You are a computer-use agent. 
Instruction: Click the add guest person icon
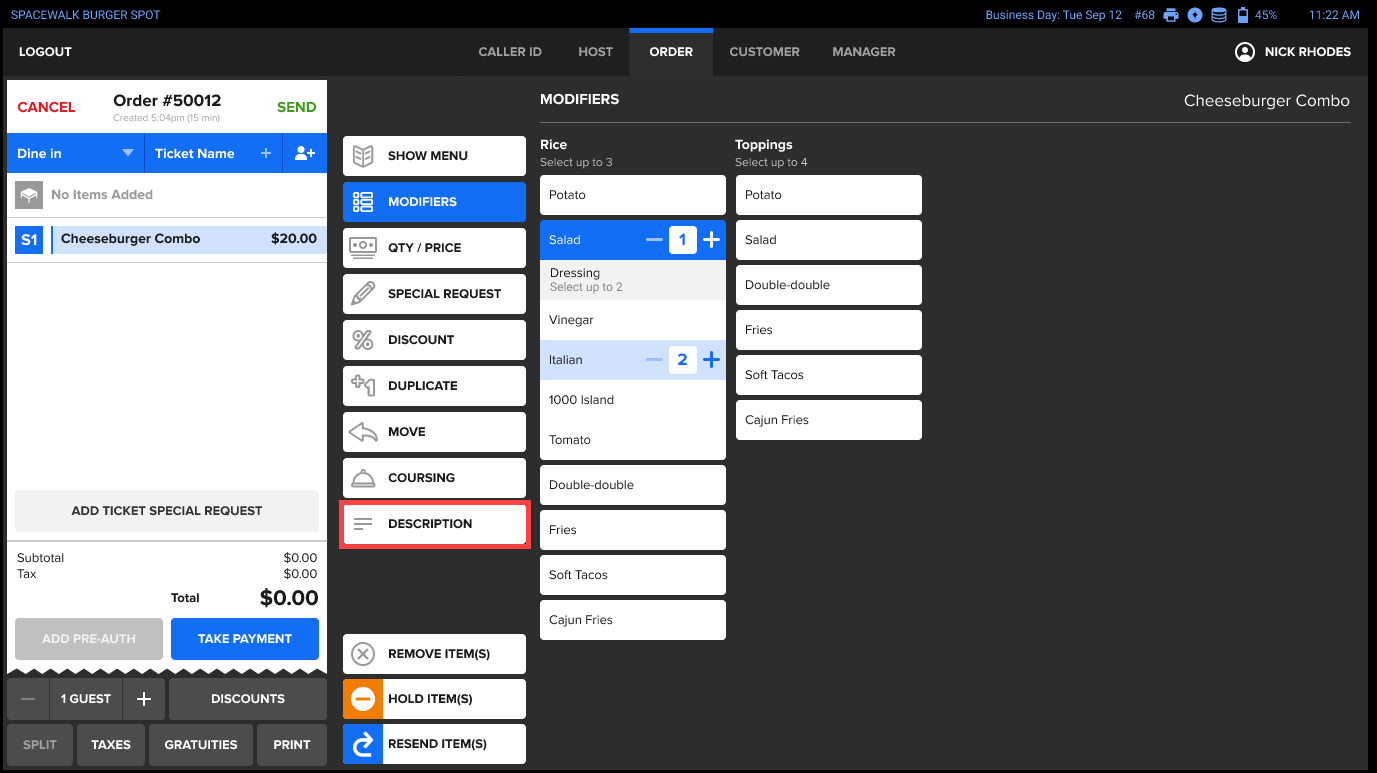(305, 153)
